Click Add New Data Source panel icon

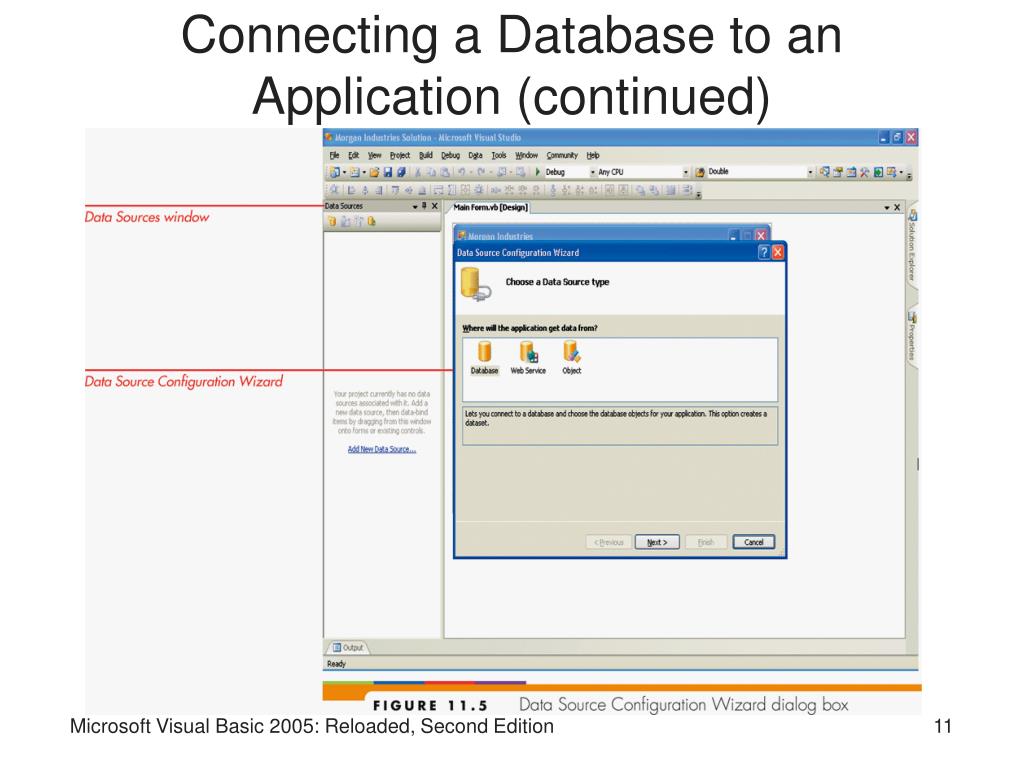pos(332,221)
